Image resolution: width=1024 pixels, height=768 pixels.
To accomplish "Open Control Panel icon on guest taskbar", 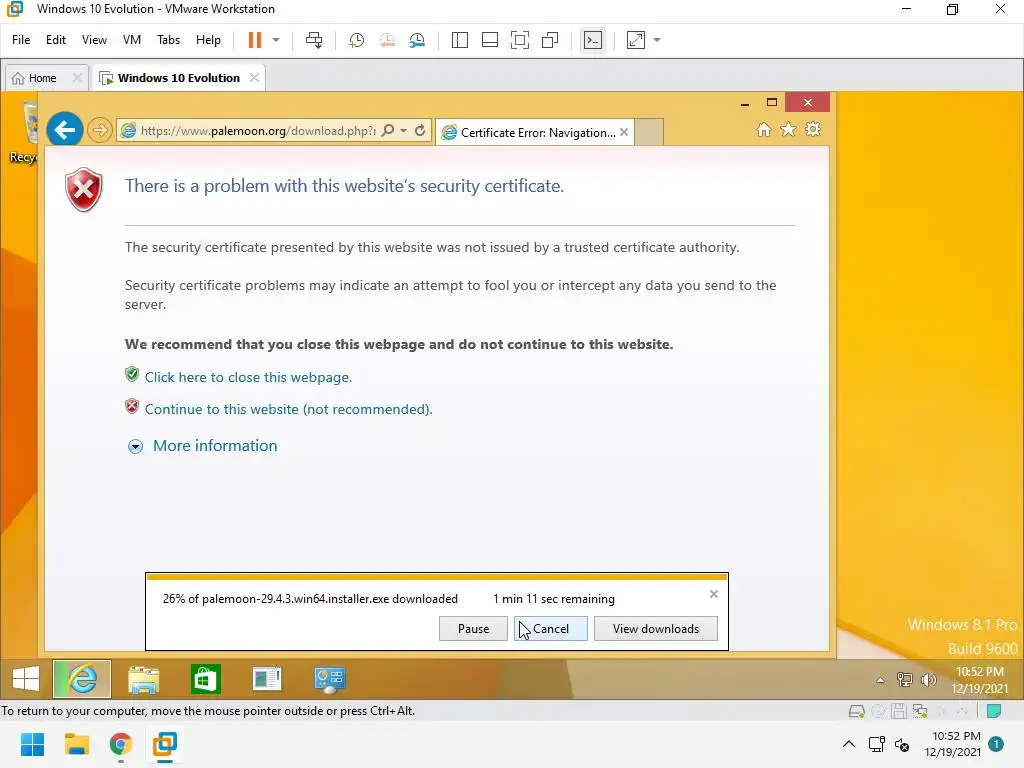I will point(329,679).
